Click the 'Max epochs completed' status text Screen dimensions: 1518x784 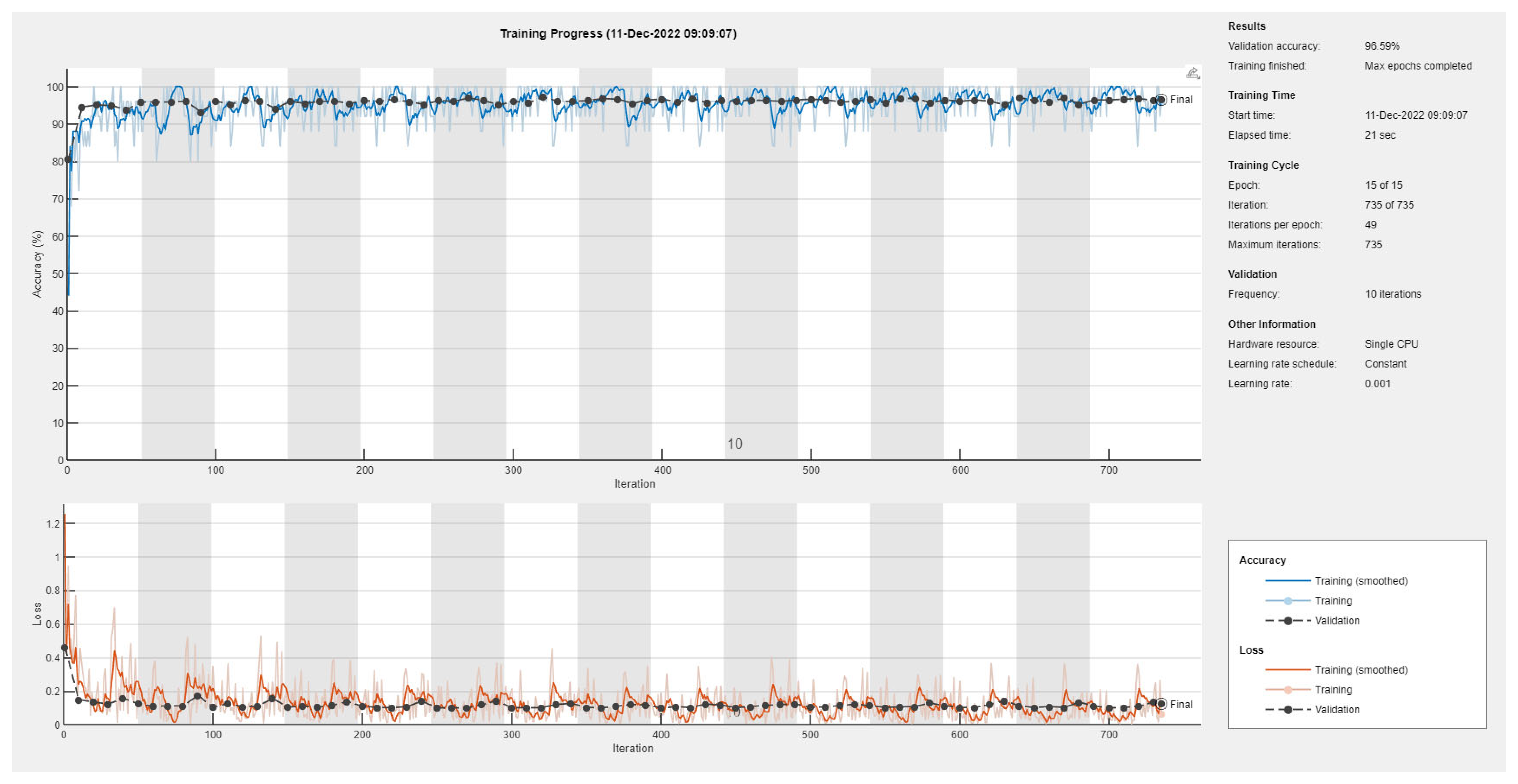tap(1418, 66)
